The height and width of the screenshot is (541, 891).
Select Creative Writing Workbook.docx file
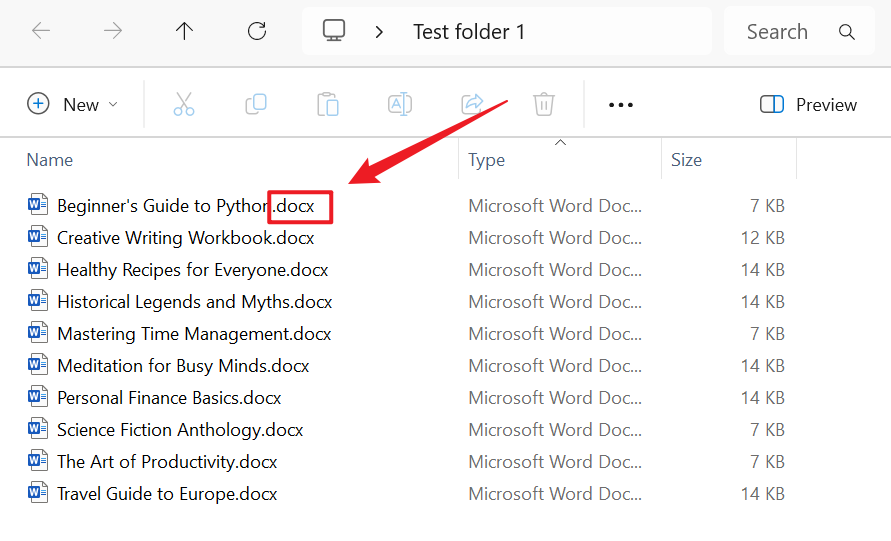coord(185,238)
